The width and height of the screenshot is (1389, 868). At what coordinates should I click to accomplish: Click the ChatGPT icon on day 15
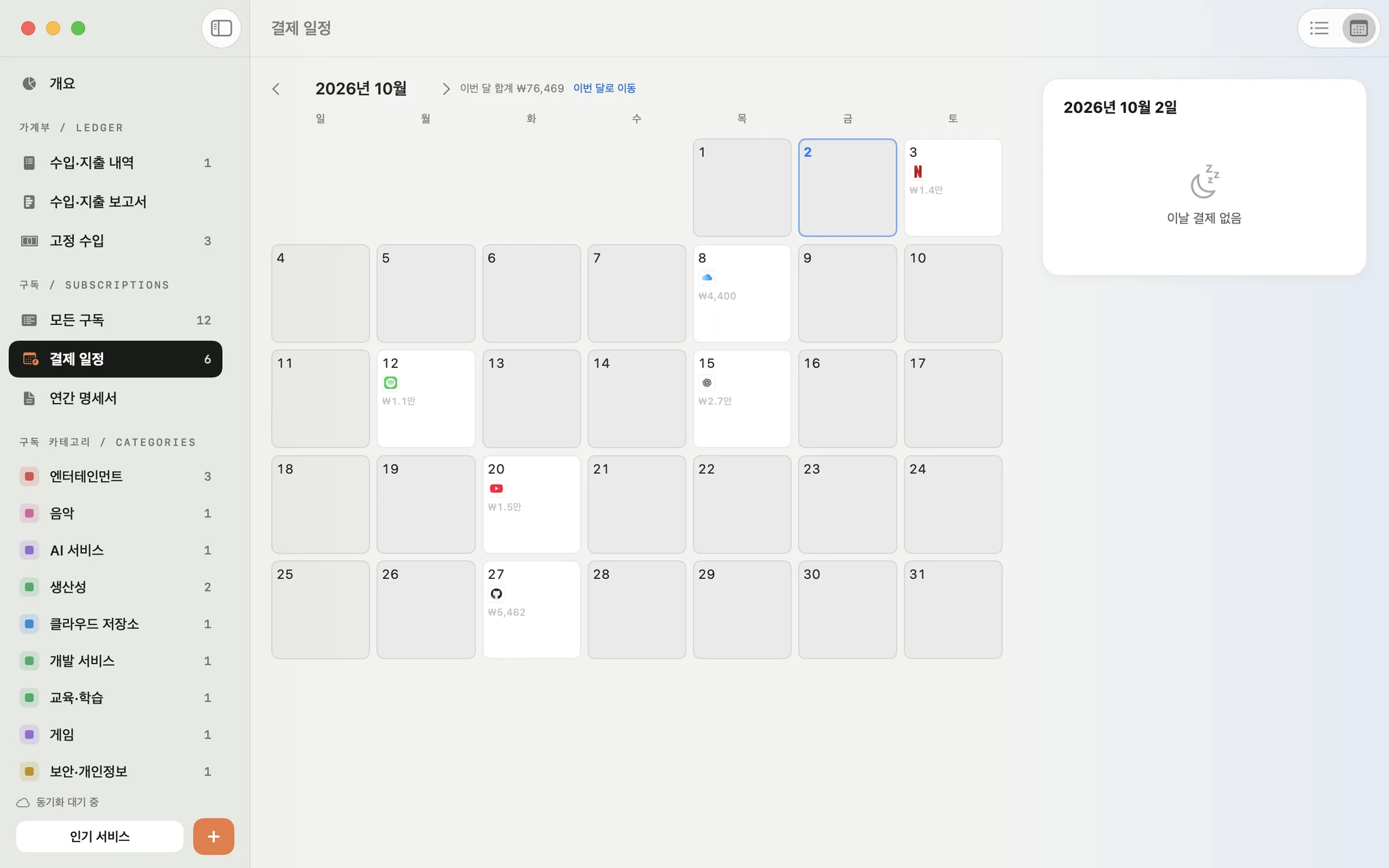click(x=706, y=383)
